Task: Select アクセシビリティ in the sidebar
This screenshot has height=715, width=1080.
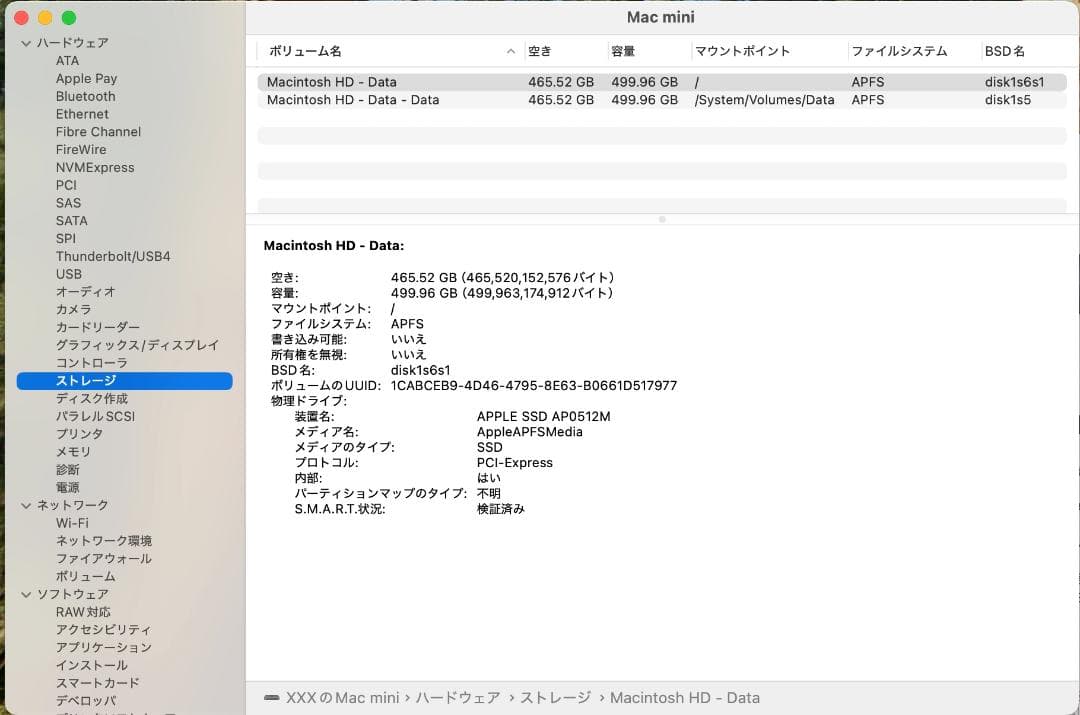Action: pos(103,630)
